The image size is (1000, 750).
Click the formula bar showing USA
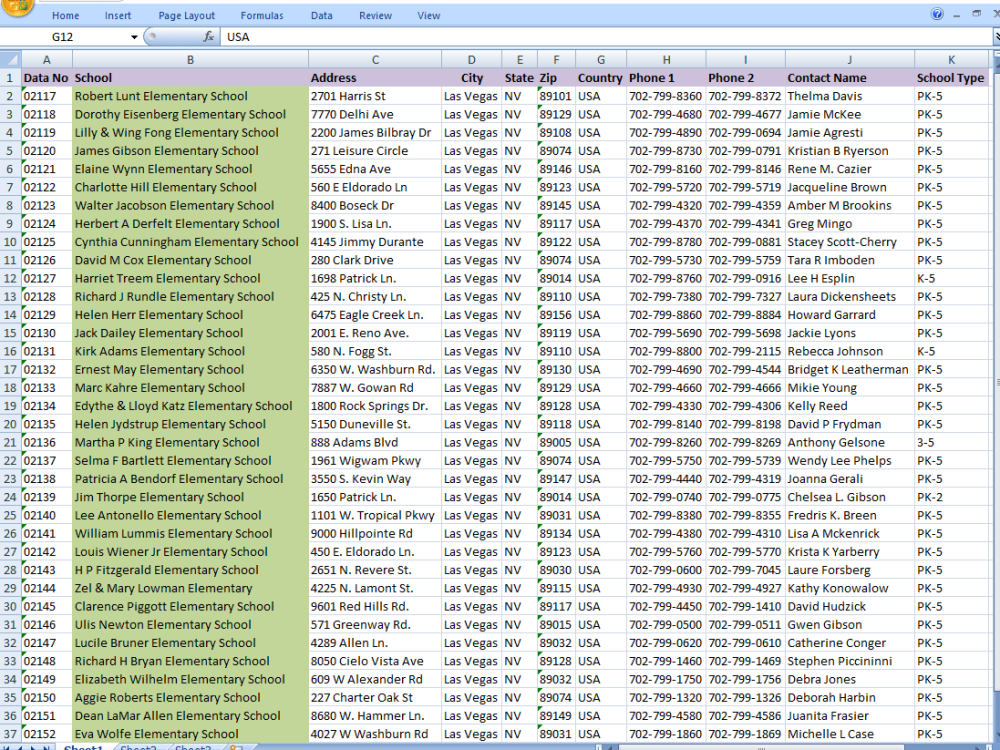pyautogui.click(x=606, y=37)
